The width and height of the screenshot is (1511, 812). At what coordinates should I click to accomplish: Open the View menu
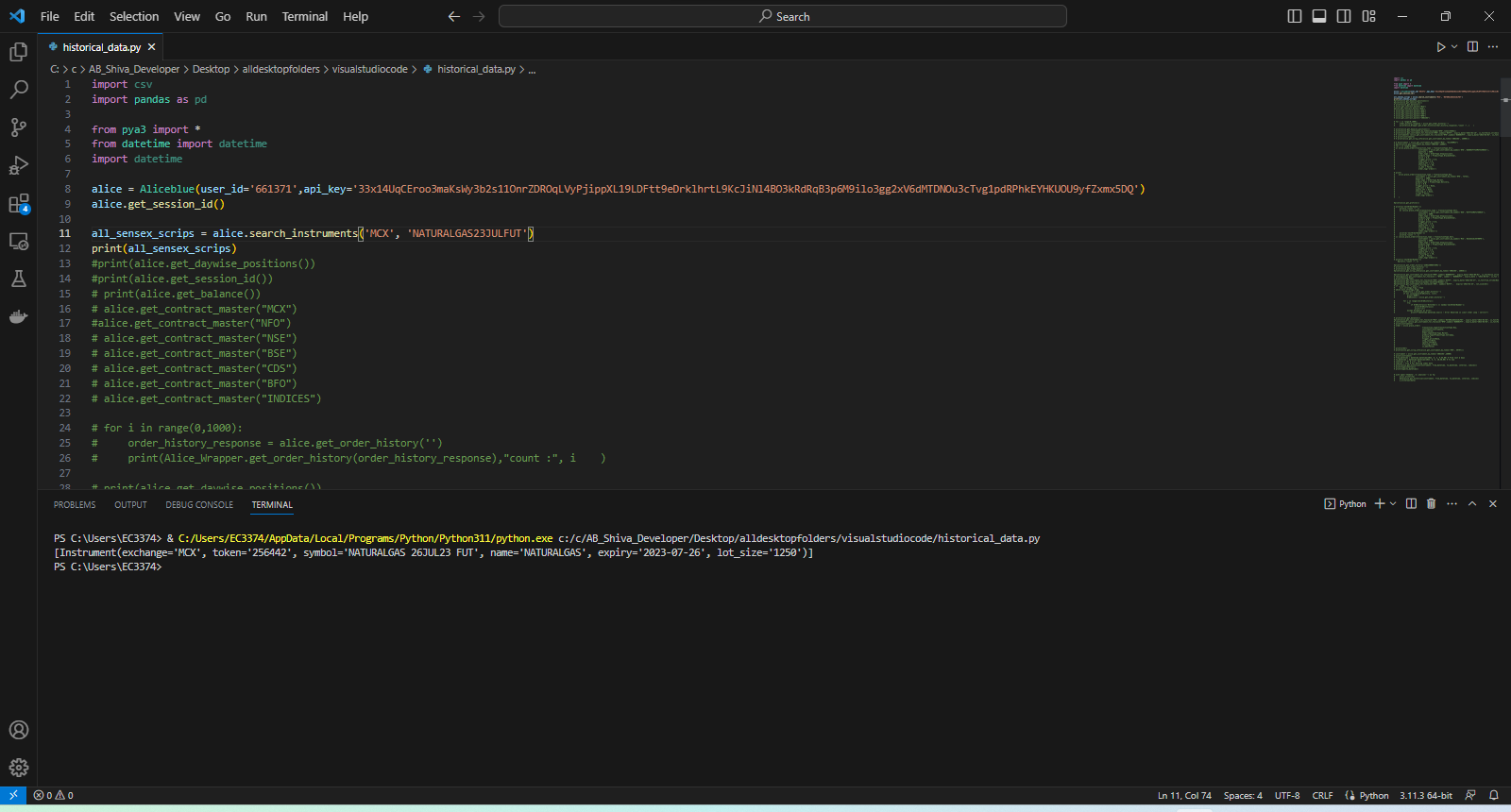[x=187, y=16]
